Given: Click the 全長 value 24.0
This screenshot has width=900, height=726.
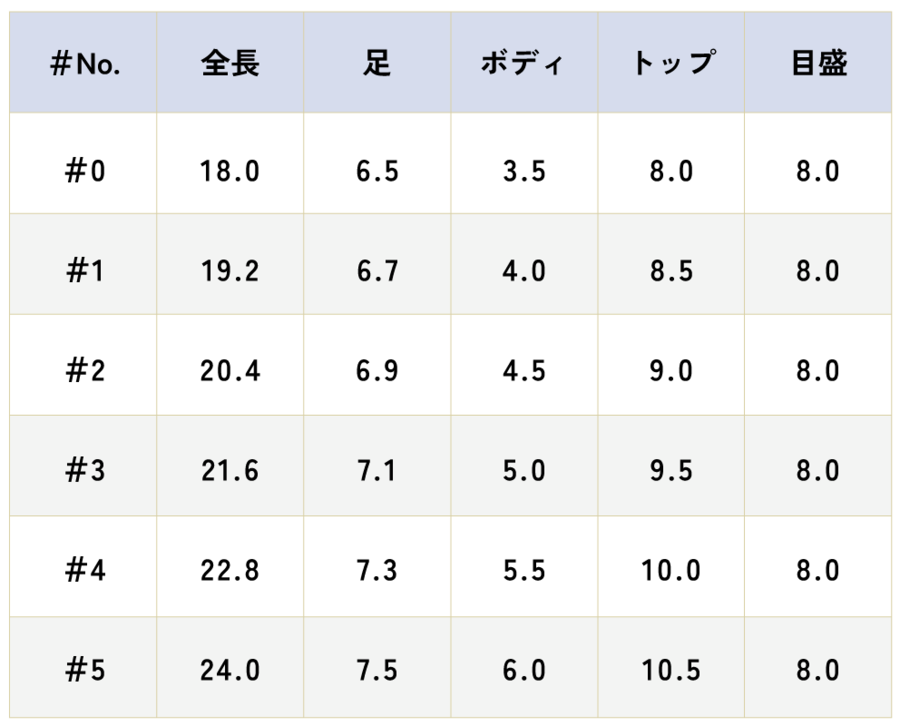Looking at the screenshot, I should pos(230,671).
